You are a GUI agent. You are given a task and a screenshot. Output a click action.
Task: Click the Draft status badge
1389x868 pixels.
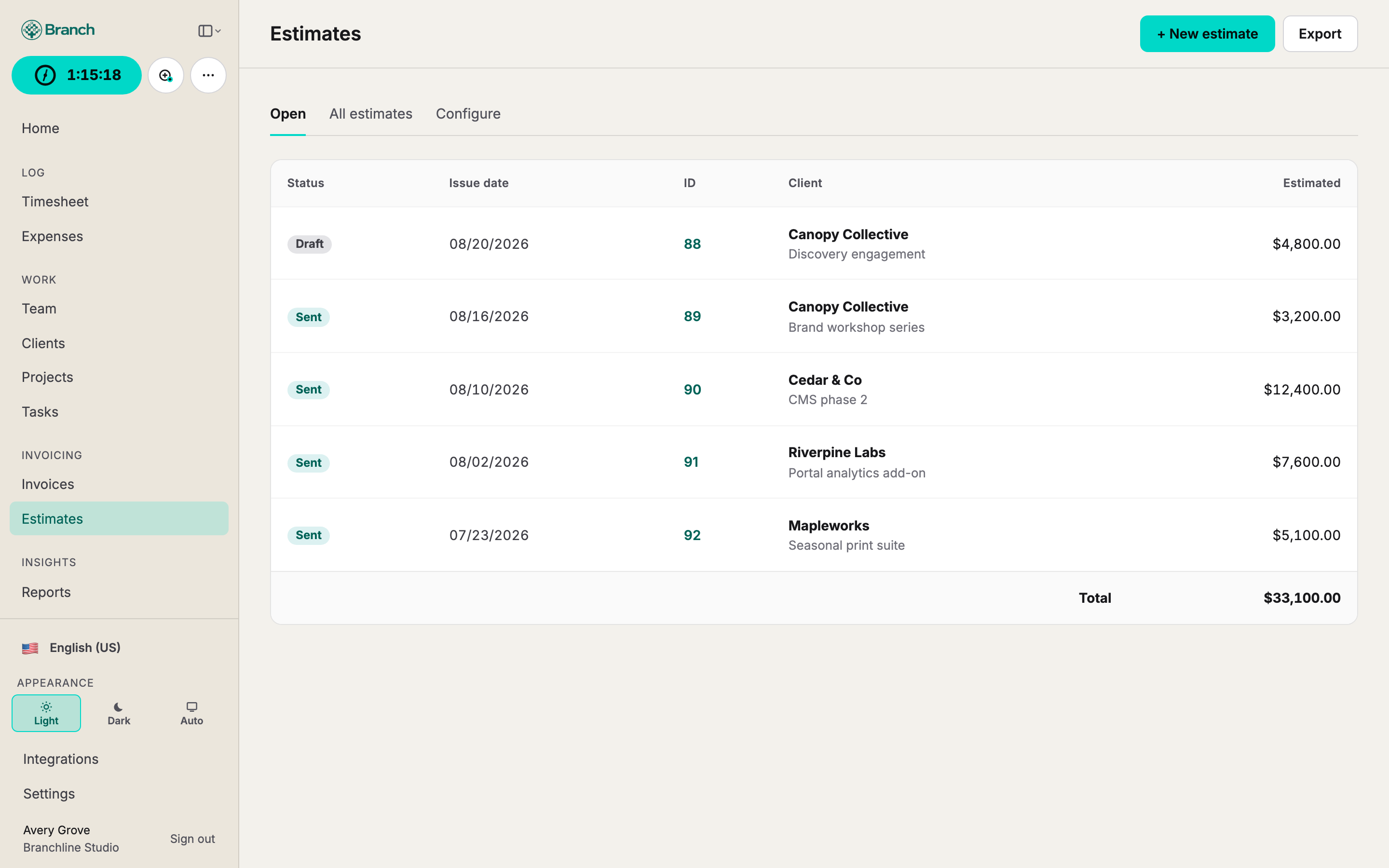click(309, 244)
